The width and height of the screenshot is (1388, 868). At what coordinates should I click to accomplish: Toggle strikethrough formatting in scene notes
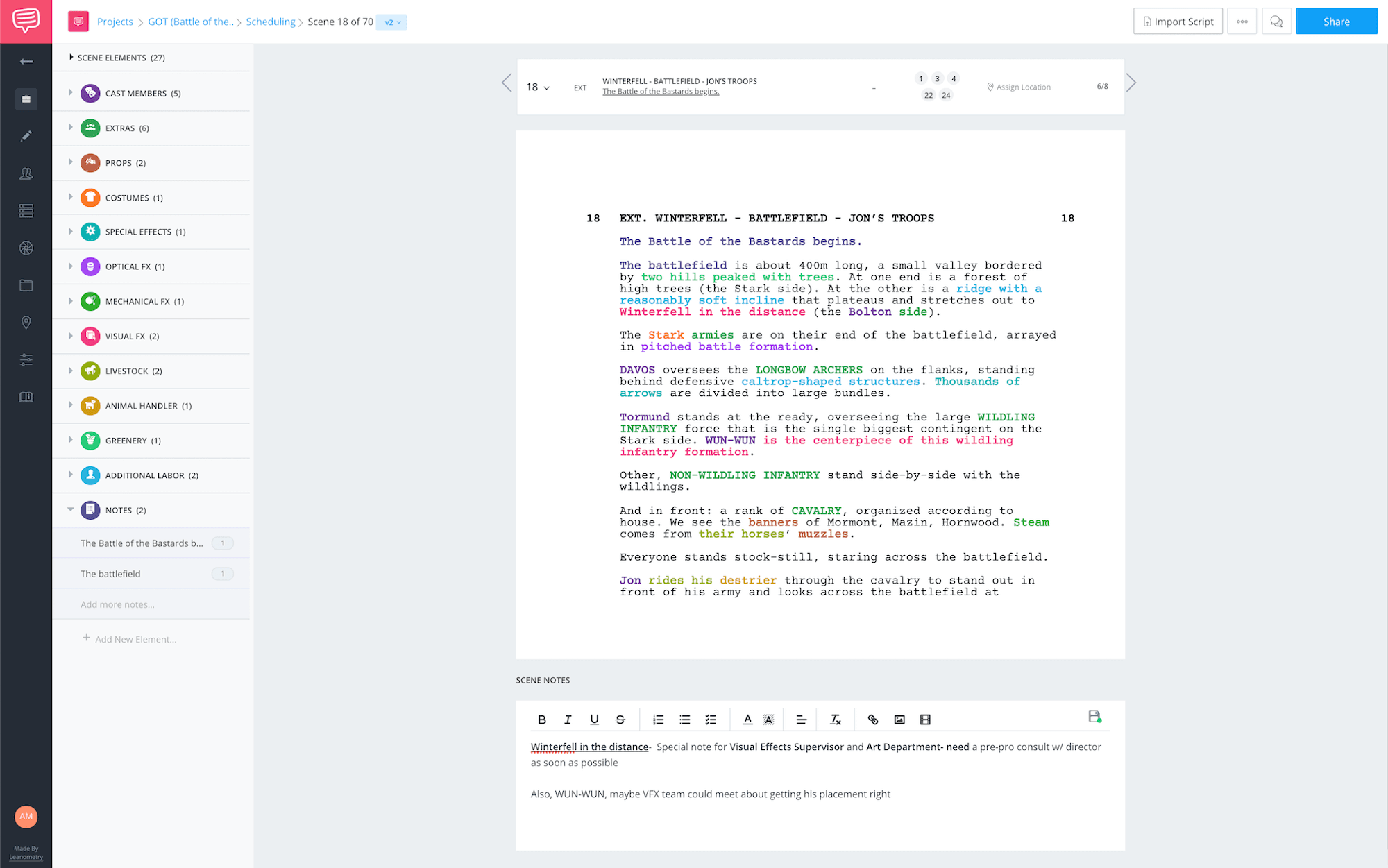click(620, 720)
